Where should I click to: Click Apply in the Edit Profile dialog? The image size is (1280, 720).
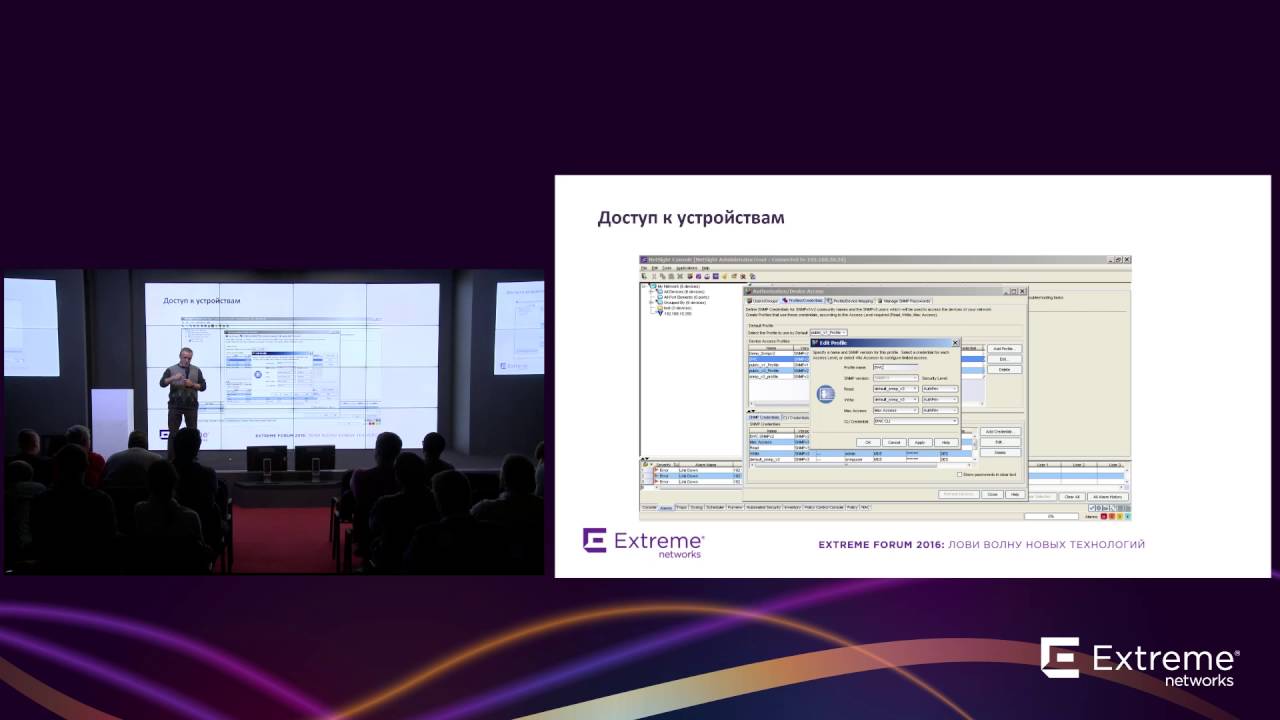(920, 442)
